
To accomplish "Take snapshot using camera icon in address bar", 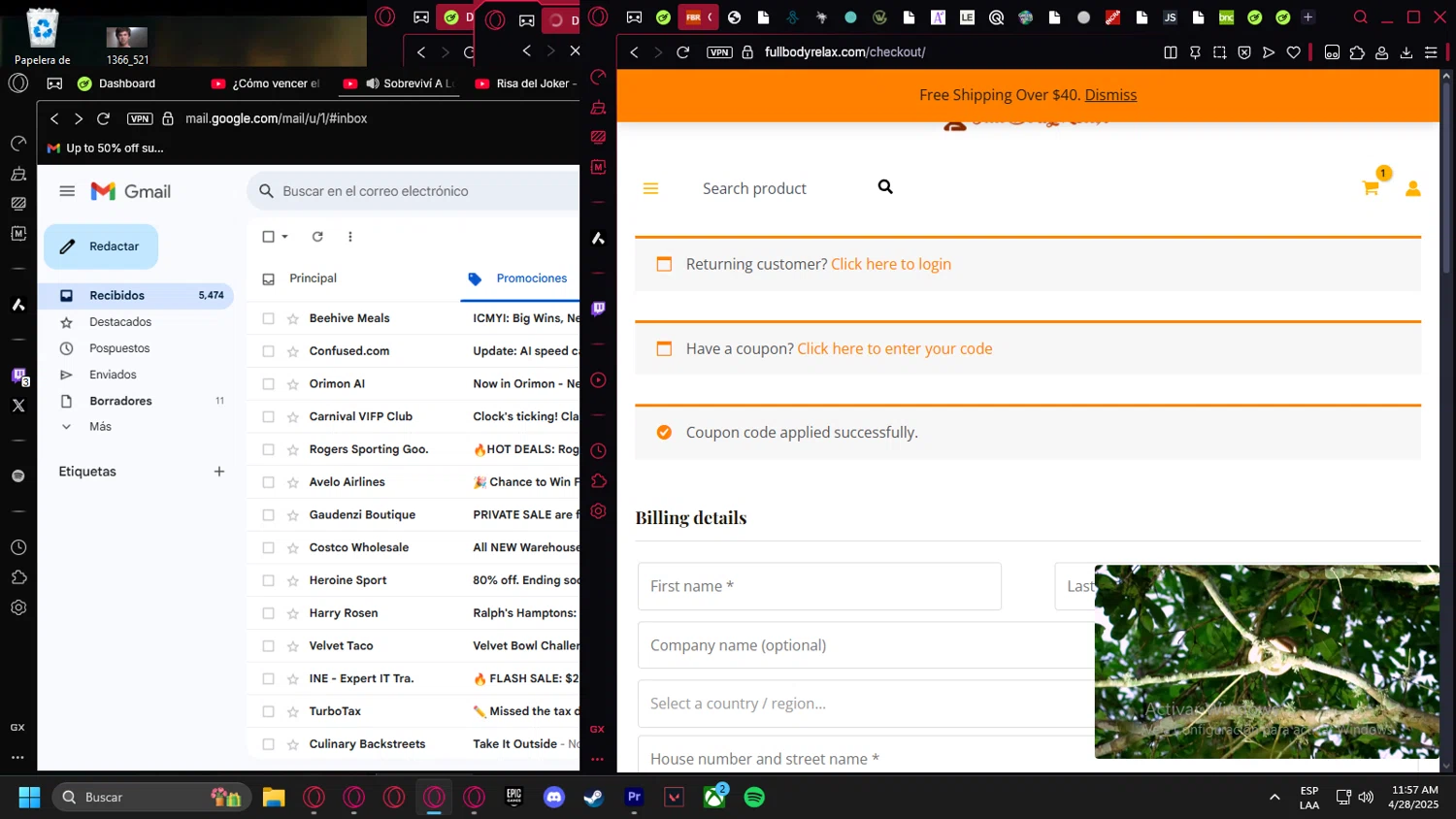I will coord(1220,52).
